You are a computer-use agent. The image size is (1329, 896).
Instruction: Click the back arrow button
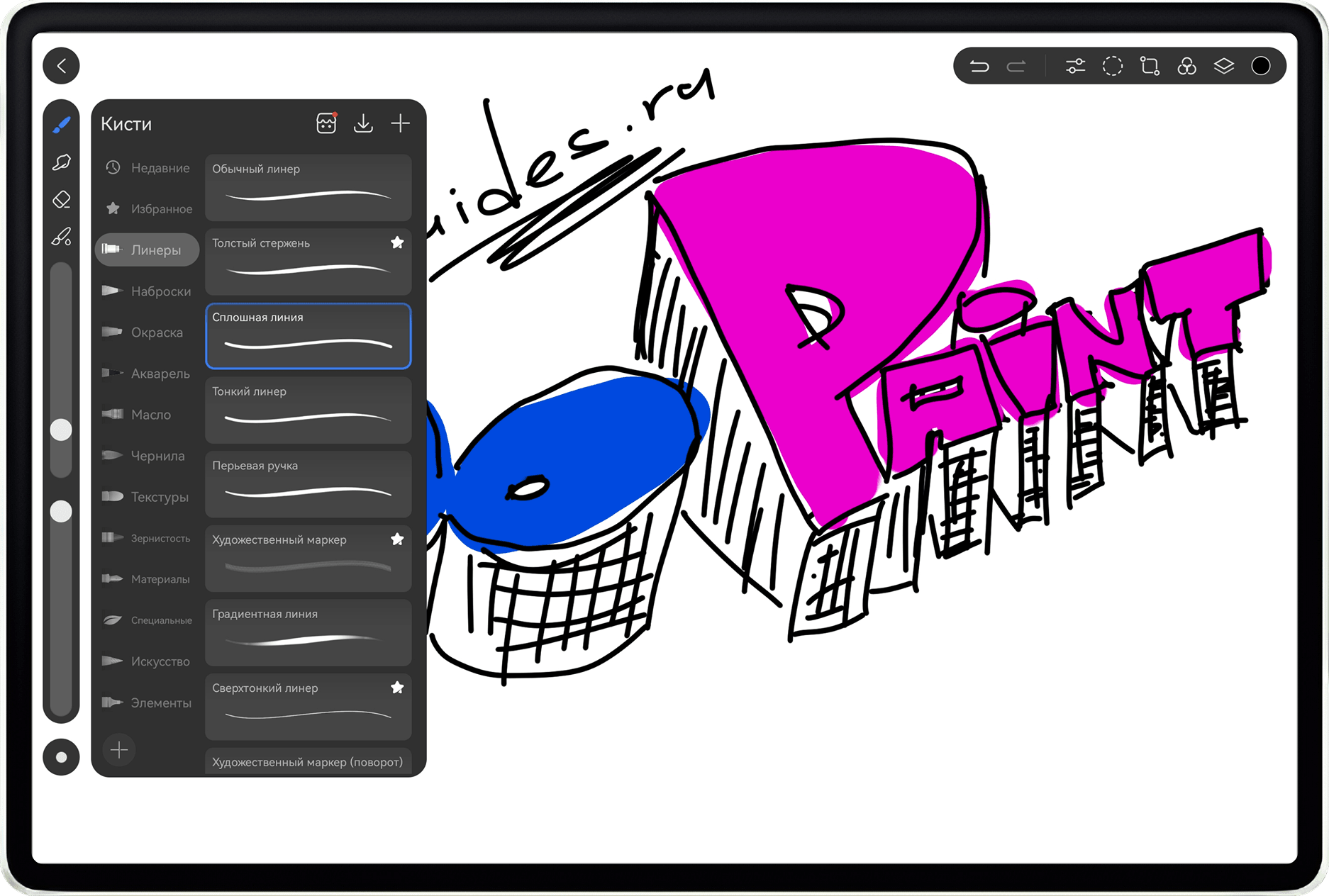click(61, 66)
